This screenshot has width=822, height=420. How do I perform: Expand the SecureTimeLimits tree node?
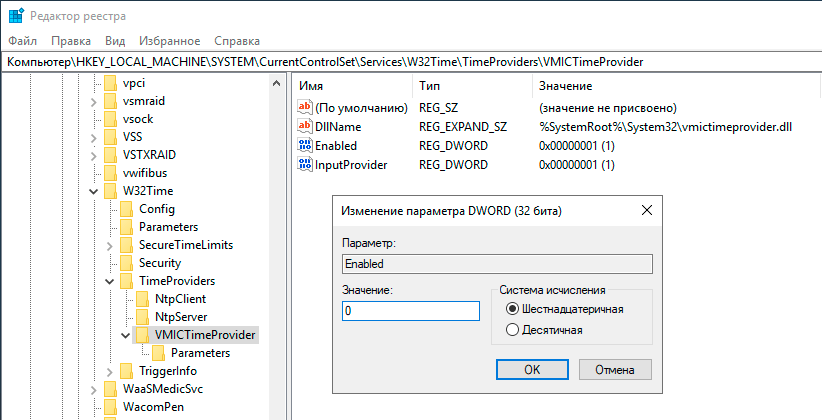(x=110, y=245)
